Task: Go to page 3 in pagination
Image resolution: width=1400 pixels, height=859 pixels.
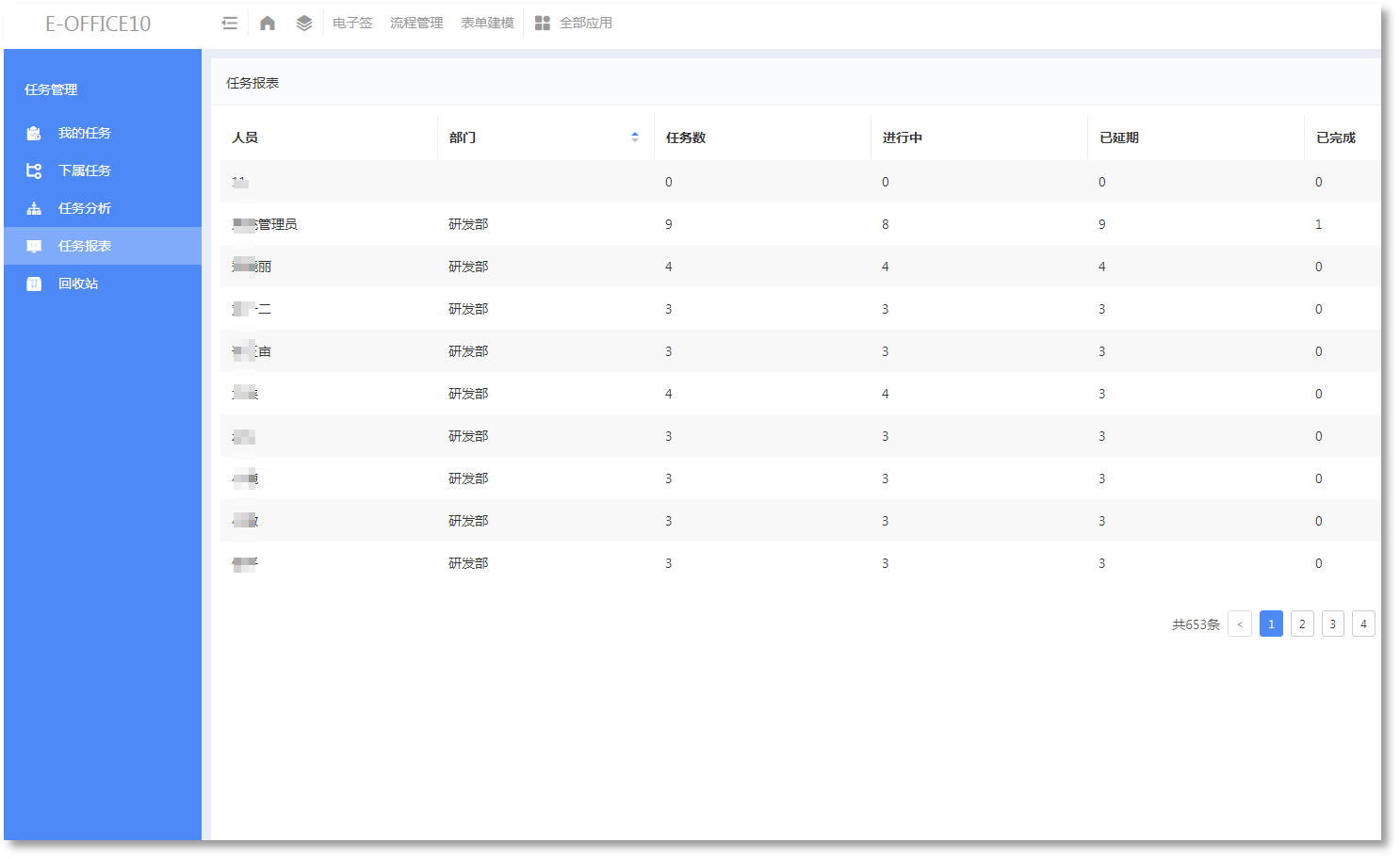Action: tap(1332, 624)
